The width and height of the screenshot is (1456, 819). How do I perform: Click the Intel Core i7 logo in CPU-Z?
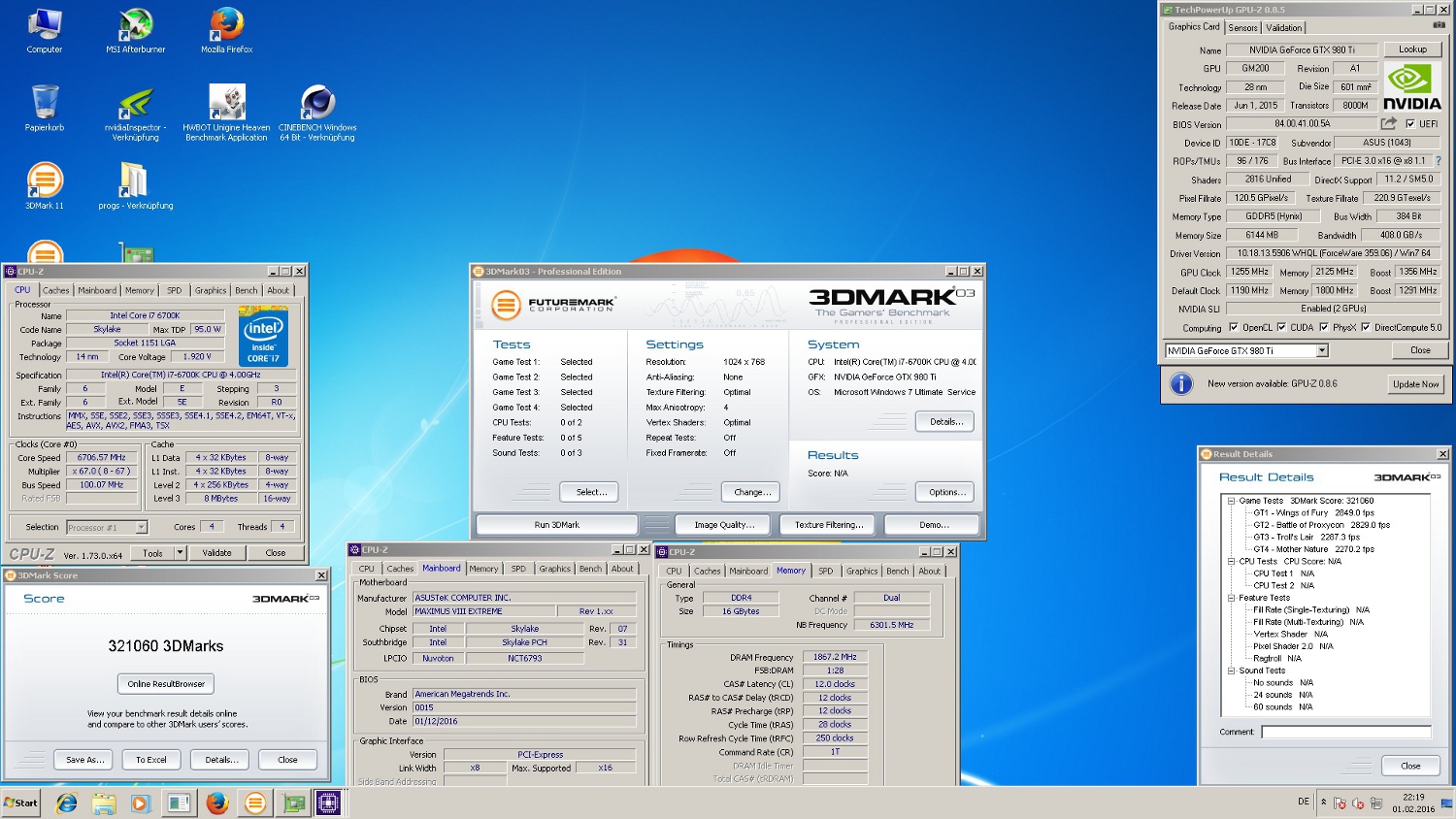point(264,336)
